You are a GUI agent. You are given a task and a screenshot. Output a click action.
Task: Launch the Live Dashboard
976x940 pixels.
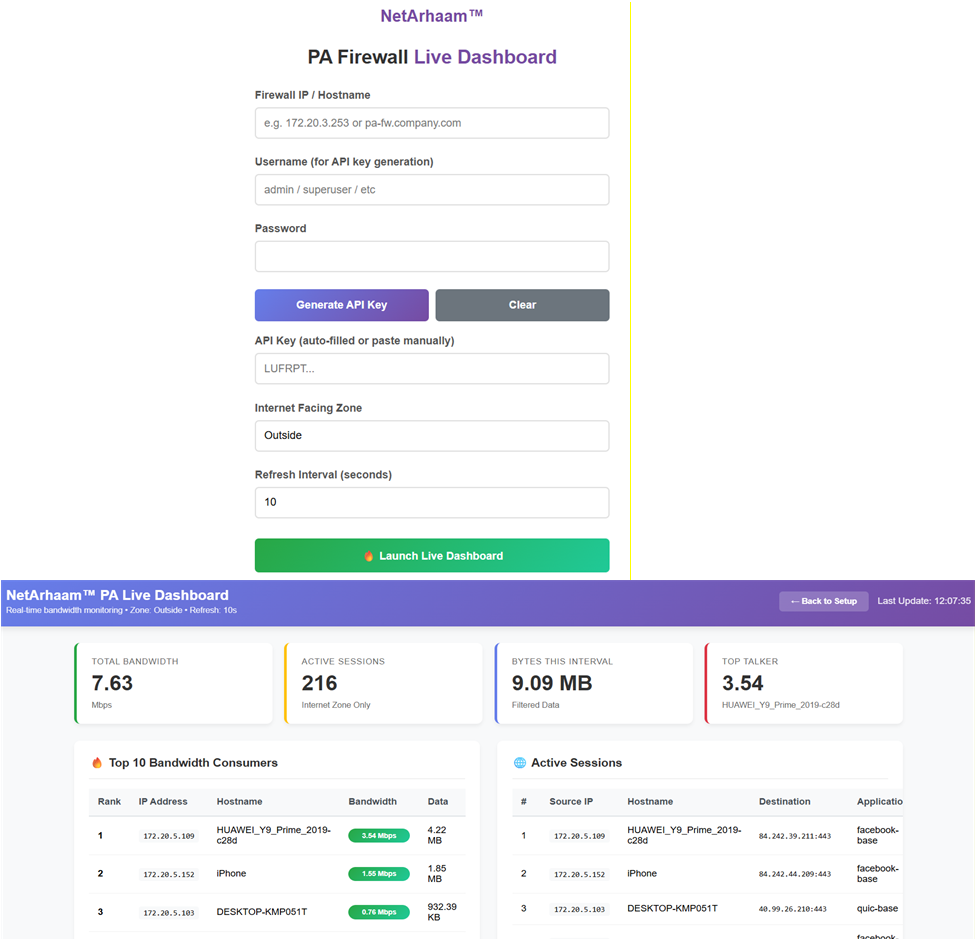tap(431, 555)
